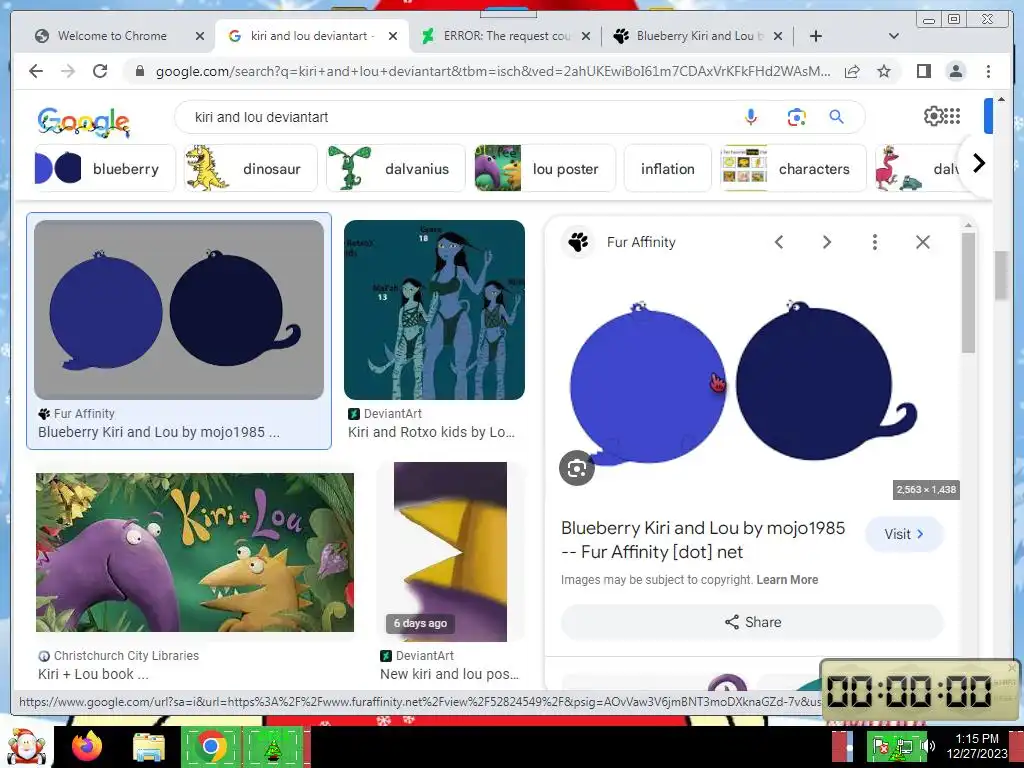Click the page vertical scrollbar thumb
The image size is (1024, 768).
tap(1001, 276)
